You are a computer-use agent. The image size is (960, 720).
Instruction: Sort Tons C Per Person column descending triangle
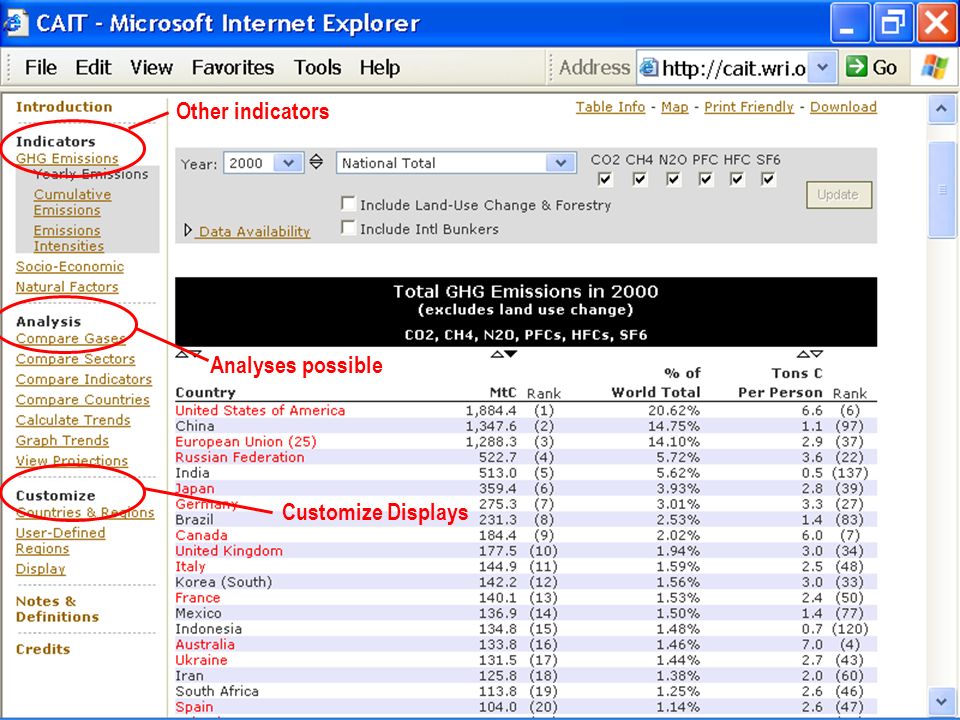pos(817,354)
